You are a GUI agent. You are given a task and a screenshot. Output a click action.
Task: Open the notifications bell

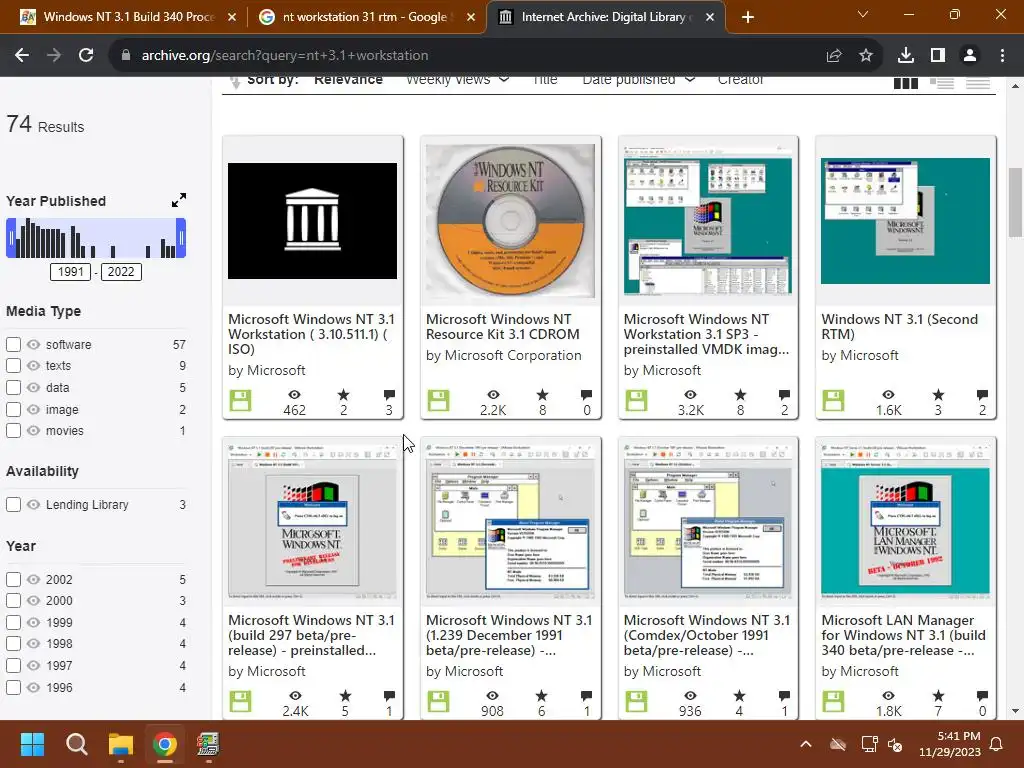997,744
